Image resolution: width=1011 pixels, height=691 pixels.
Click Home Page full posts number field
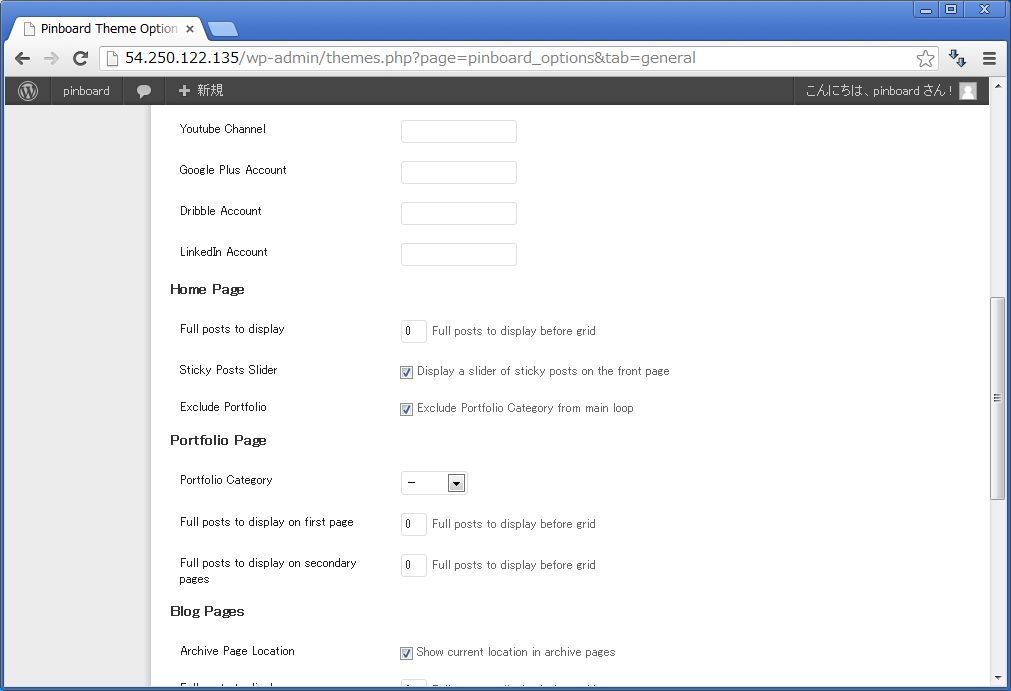[x=413, y=331]
